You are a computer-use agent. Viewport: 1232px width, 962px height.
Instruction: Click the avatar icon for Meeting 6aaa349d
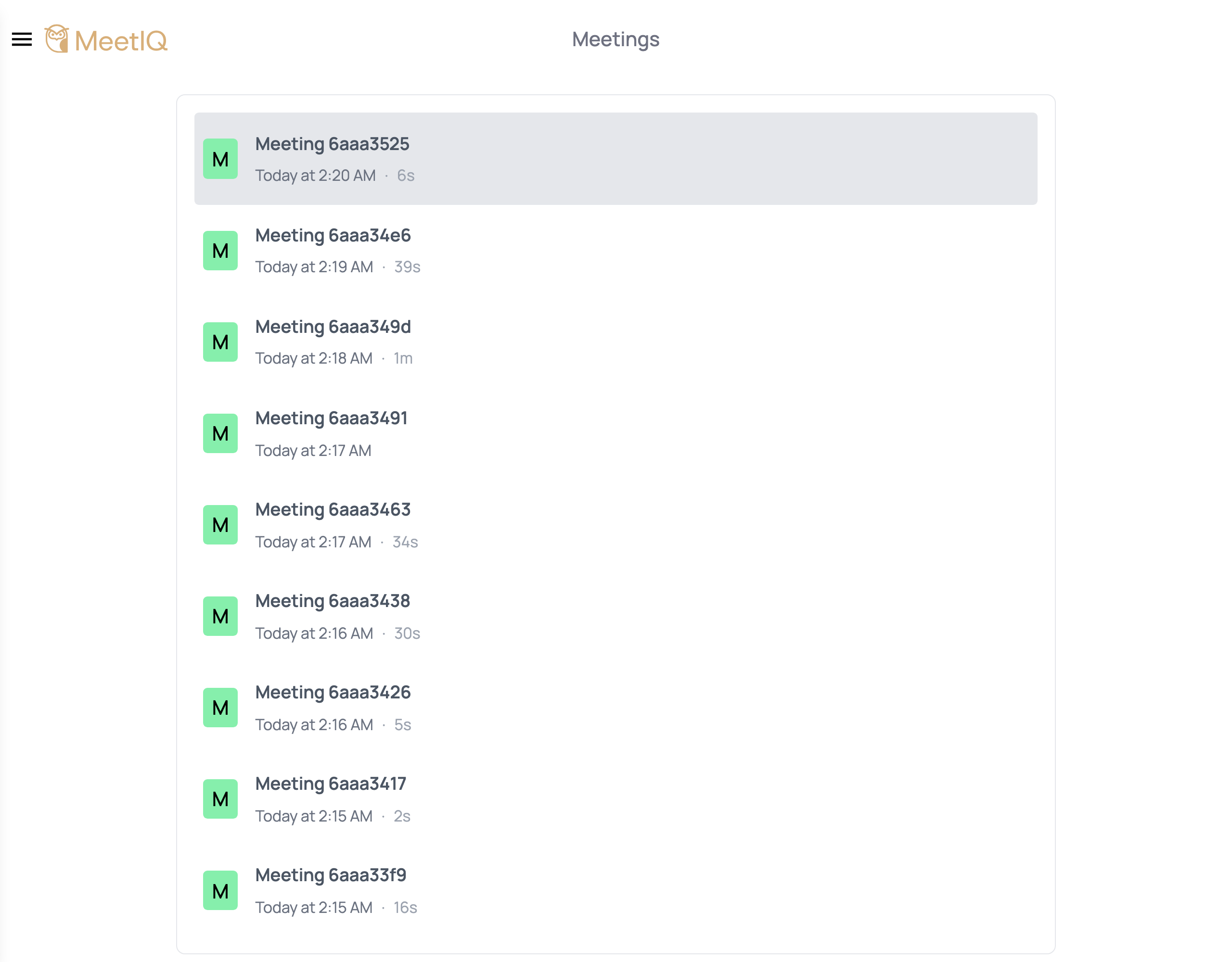[x=220, y=342]
